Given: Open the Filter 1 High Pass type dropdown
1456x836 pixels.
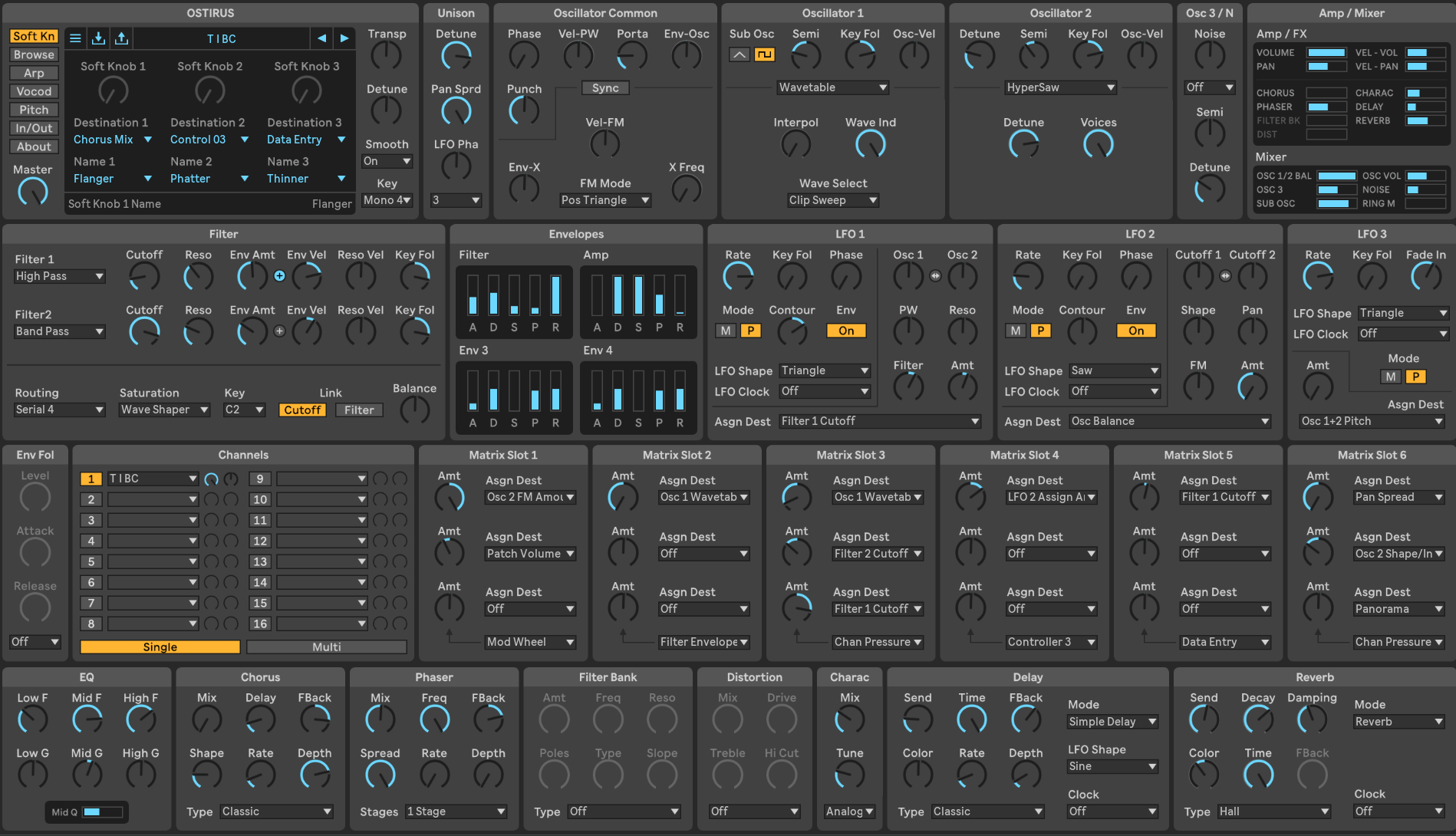Looking at the screenshot, I should click(60, 276).
